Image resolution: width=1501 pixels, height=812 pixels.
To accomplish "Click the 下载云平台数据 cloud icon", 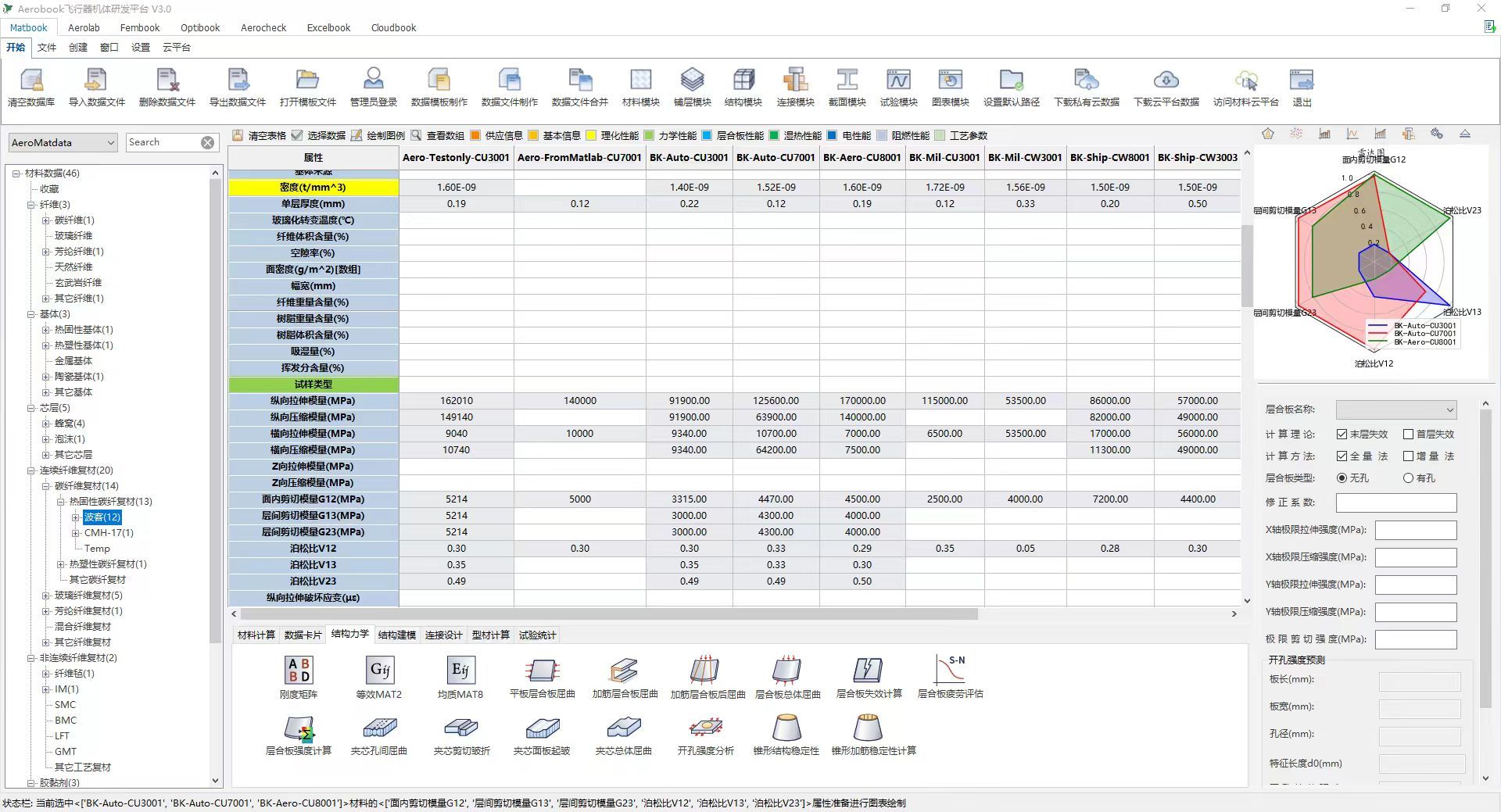I will tap(1166, 80).
